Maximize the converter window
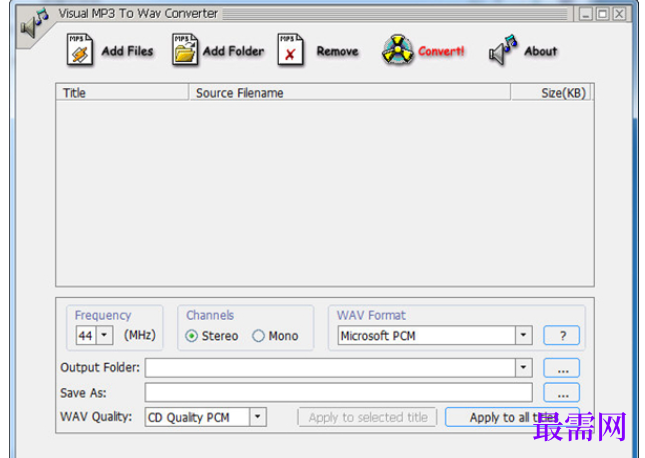Viewport: 645px width, 458px height. point(602,14)
